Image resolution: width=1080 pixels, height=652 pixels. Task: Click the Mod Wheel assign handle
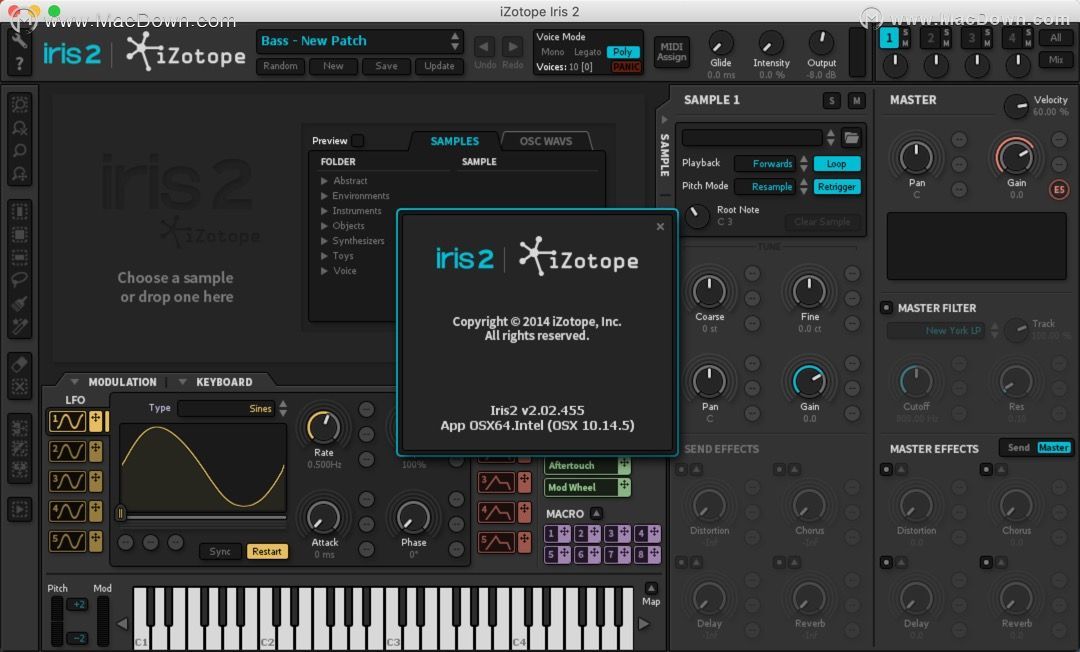tap(624, 487)
